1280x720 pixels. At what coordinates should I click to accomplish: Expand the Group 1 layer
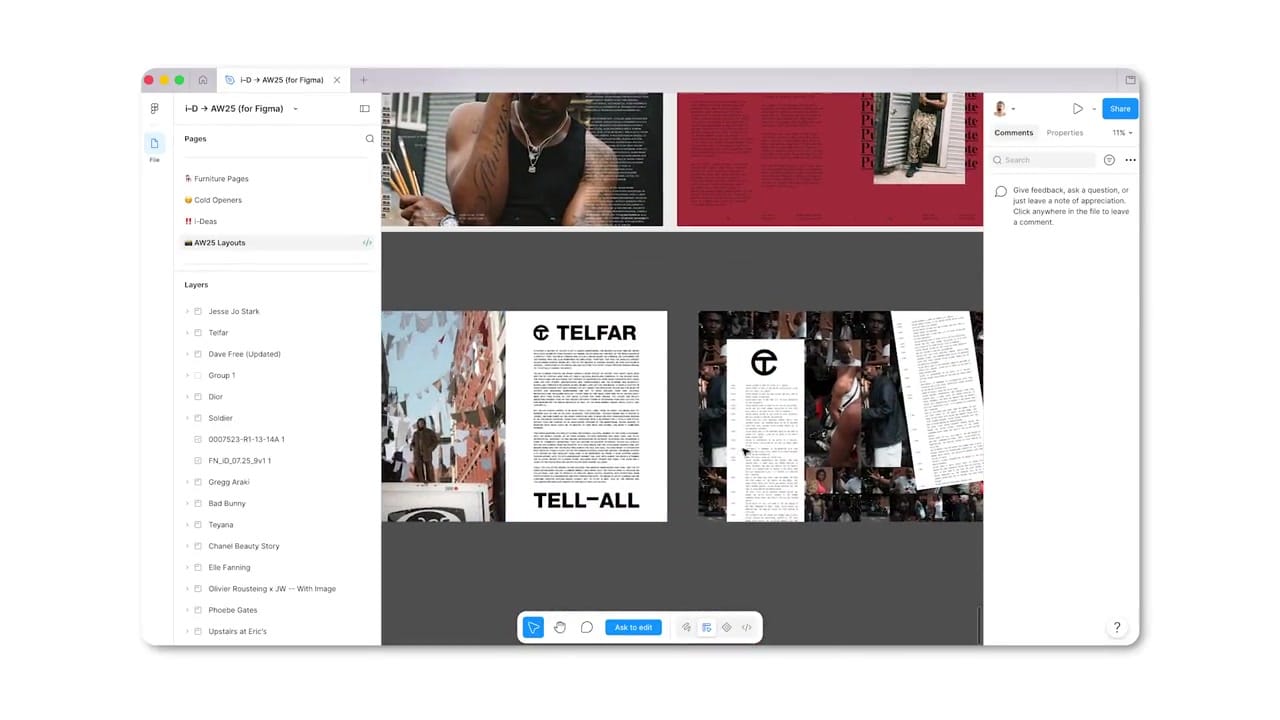[x=187, y=376]
